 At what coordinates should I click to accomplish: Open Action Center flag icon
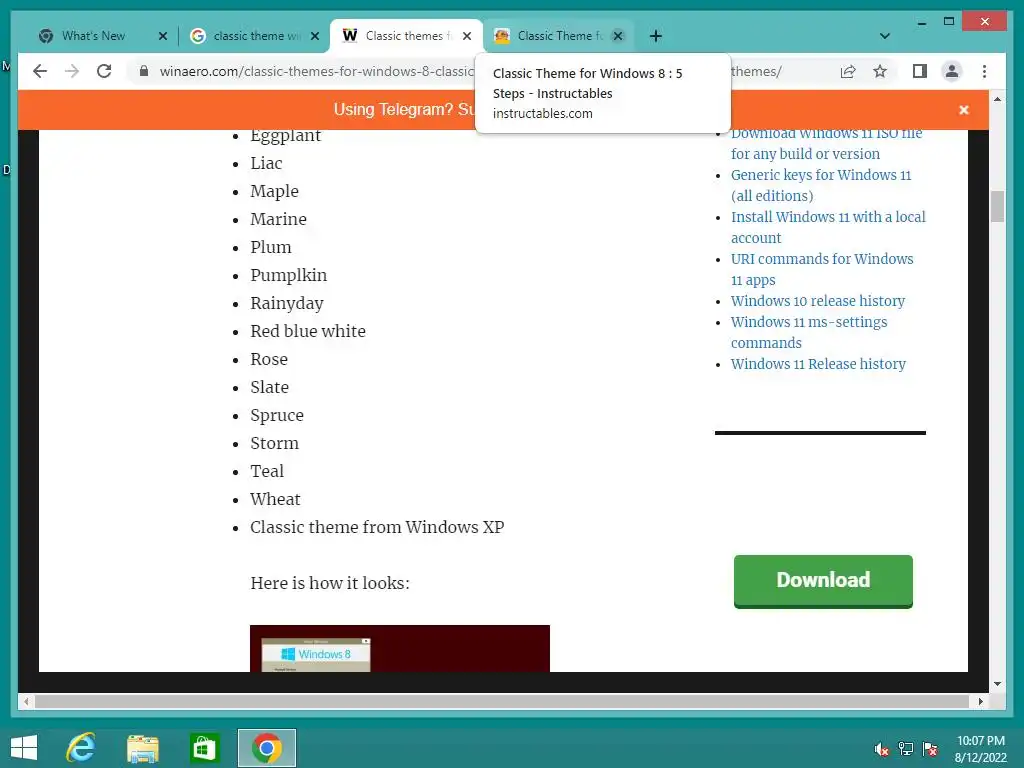click(x=930, y=749)
